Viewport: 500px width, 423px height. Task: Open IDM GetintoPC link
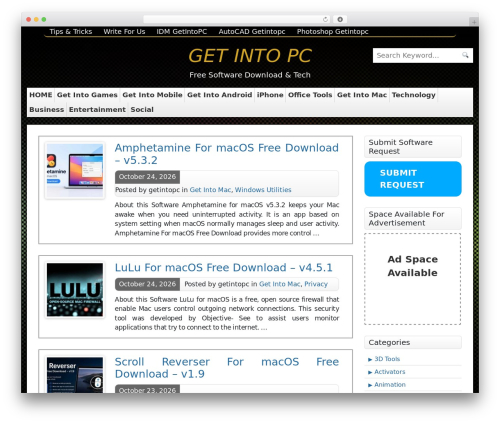pos(182,31)
